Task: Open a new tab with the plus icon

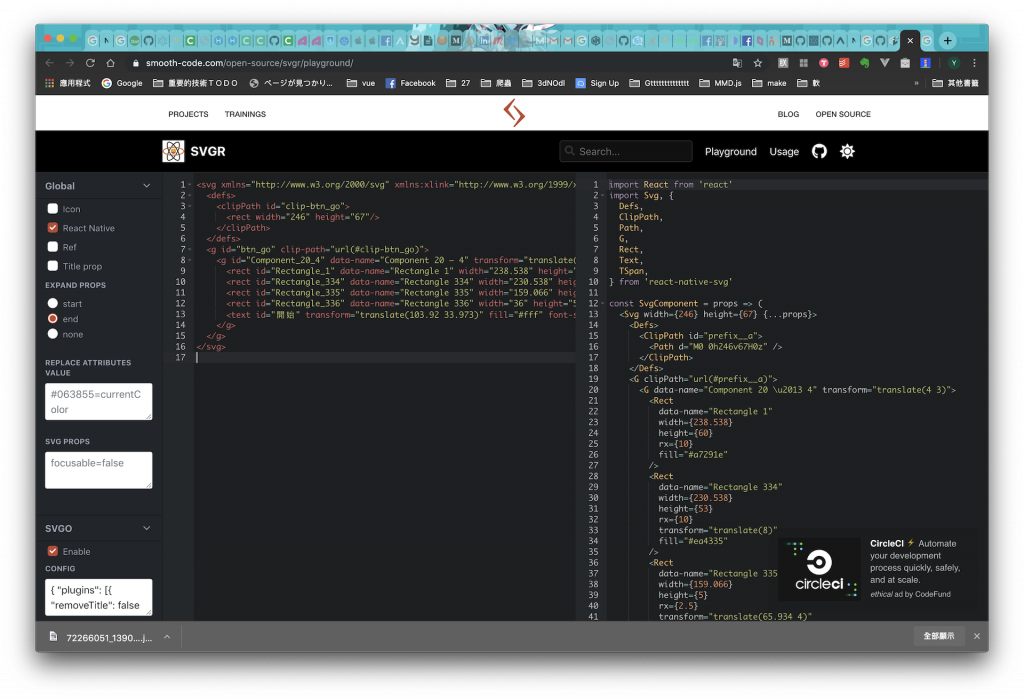Action: 948,41
